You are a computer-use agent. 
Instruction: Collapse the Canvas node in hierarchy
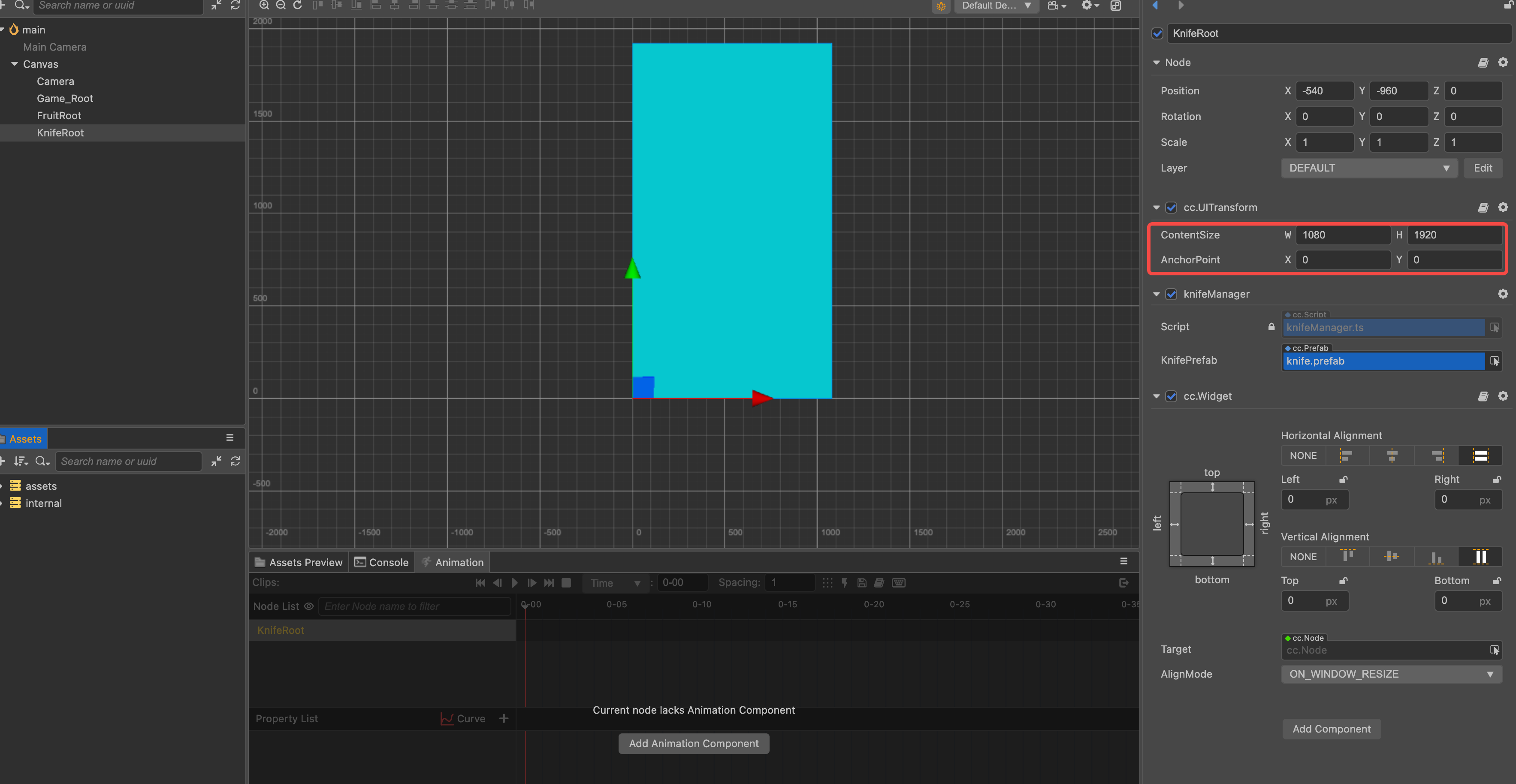coord(15,64)
